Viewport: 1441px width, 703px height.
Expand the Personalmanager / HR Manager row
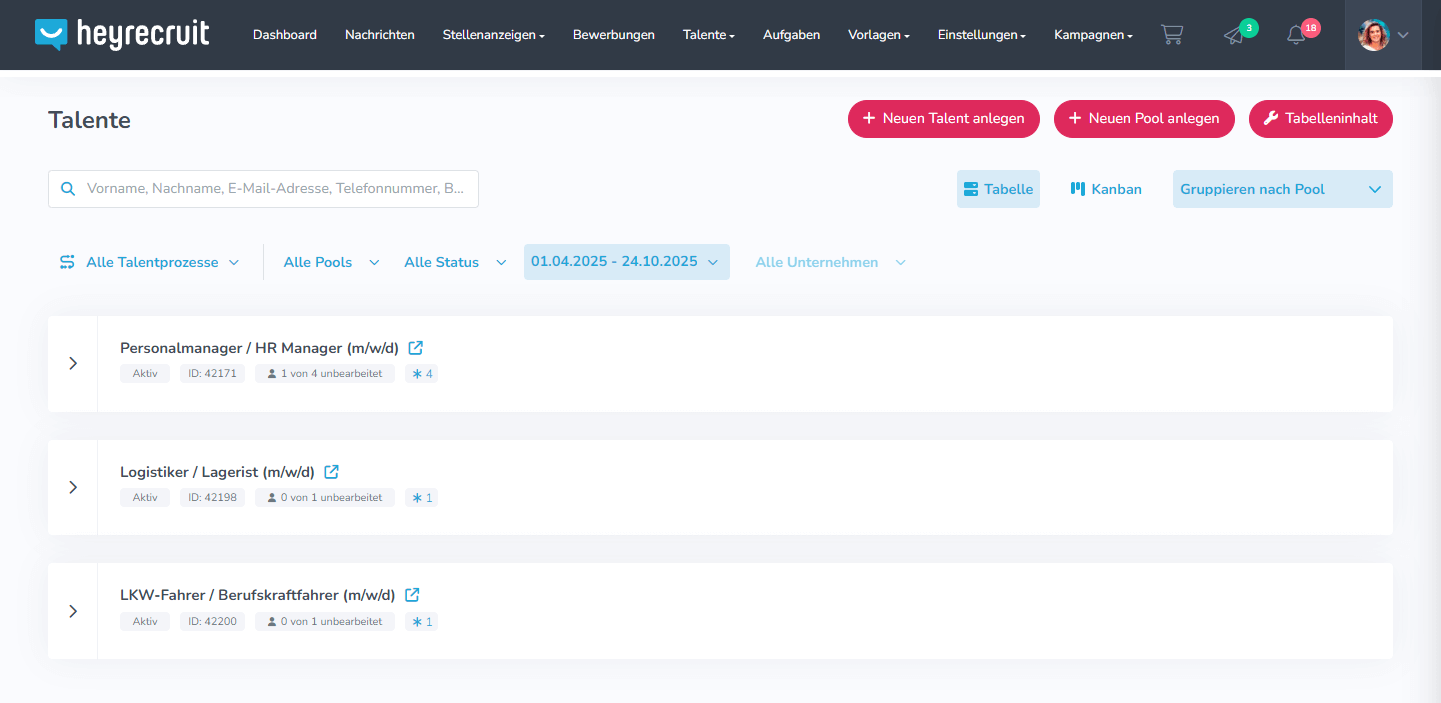73,364
